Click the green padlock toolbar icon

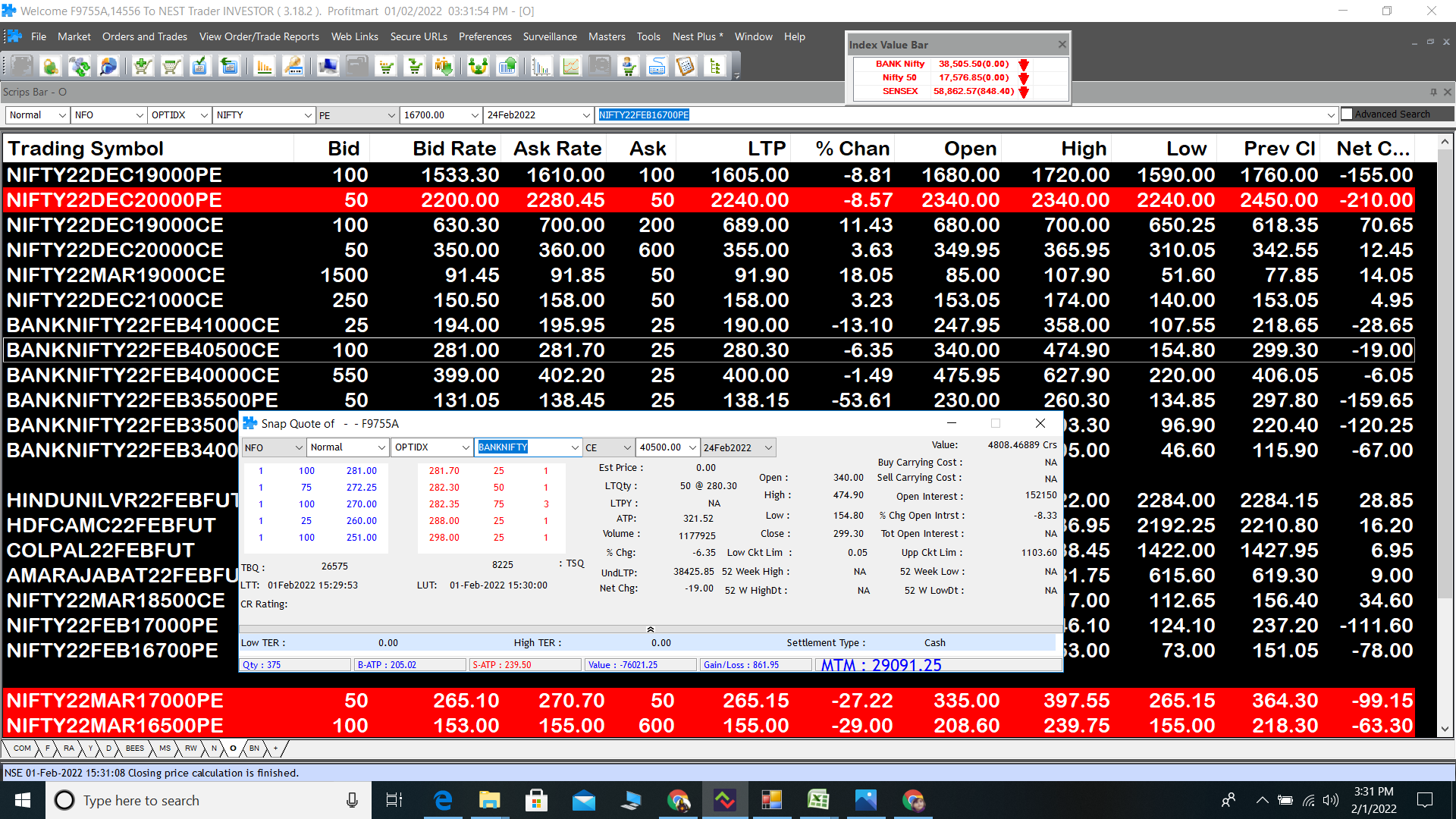50,67
